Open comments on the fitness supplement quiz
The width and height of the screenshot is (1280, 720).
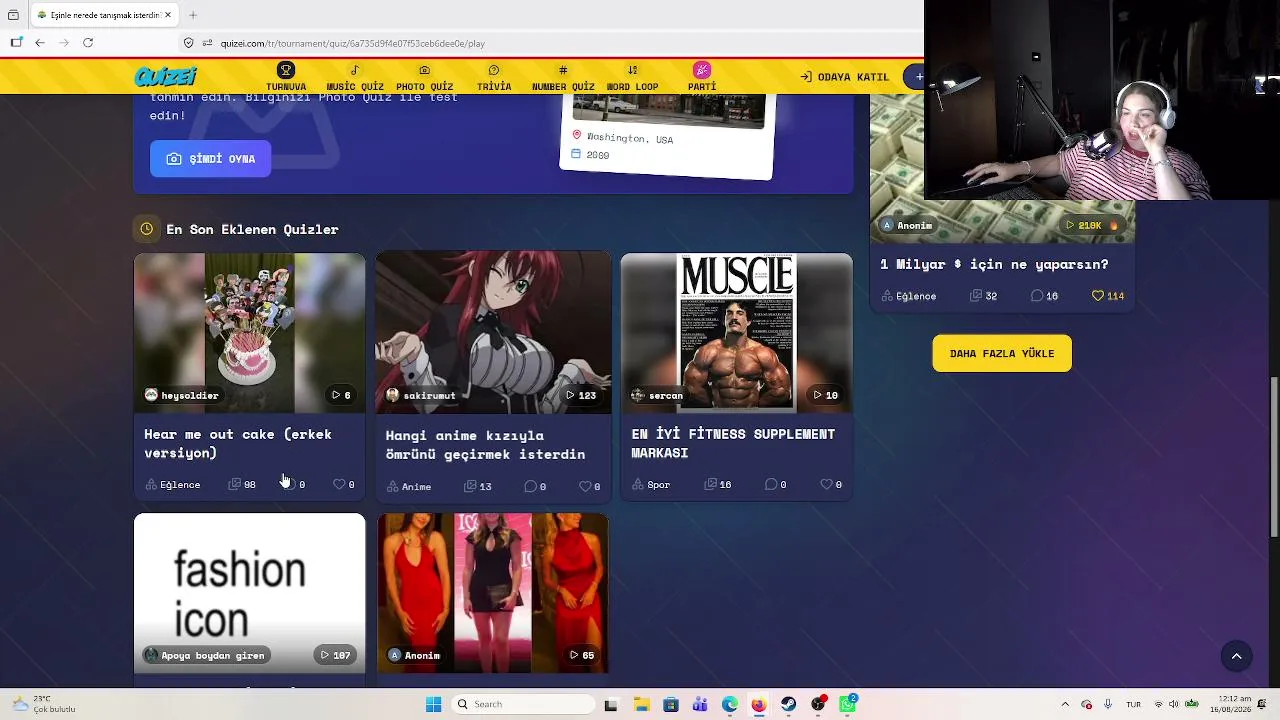click(776, 484)
